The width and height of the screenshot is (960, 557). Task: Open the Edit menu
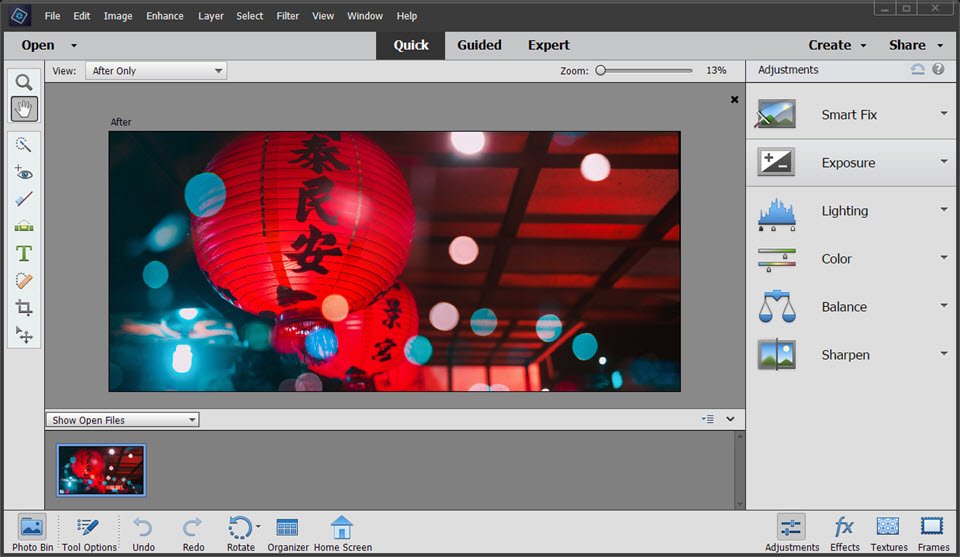click(81, 16)
